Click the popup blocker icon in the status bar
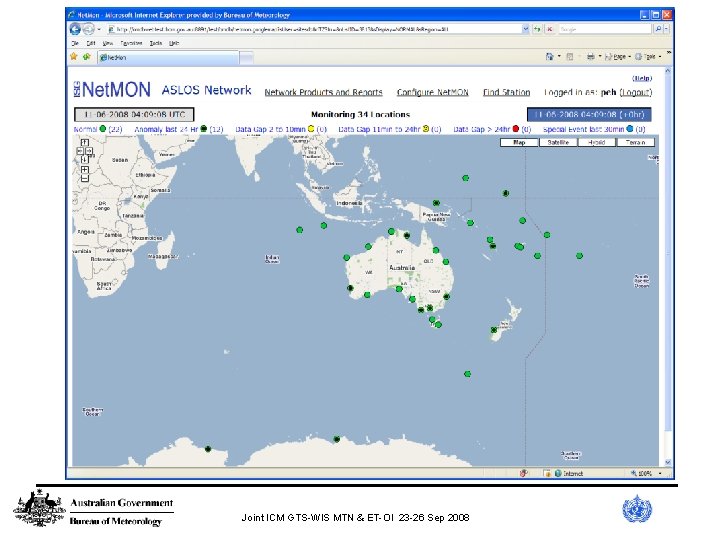Viewport: 720px width, 540px height. [523, 473]
